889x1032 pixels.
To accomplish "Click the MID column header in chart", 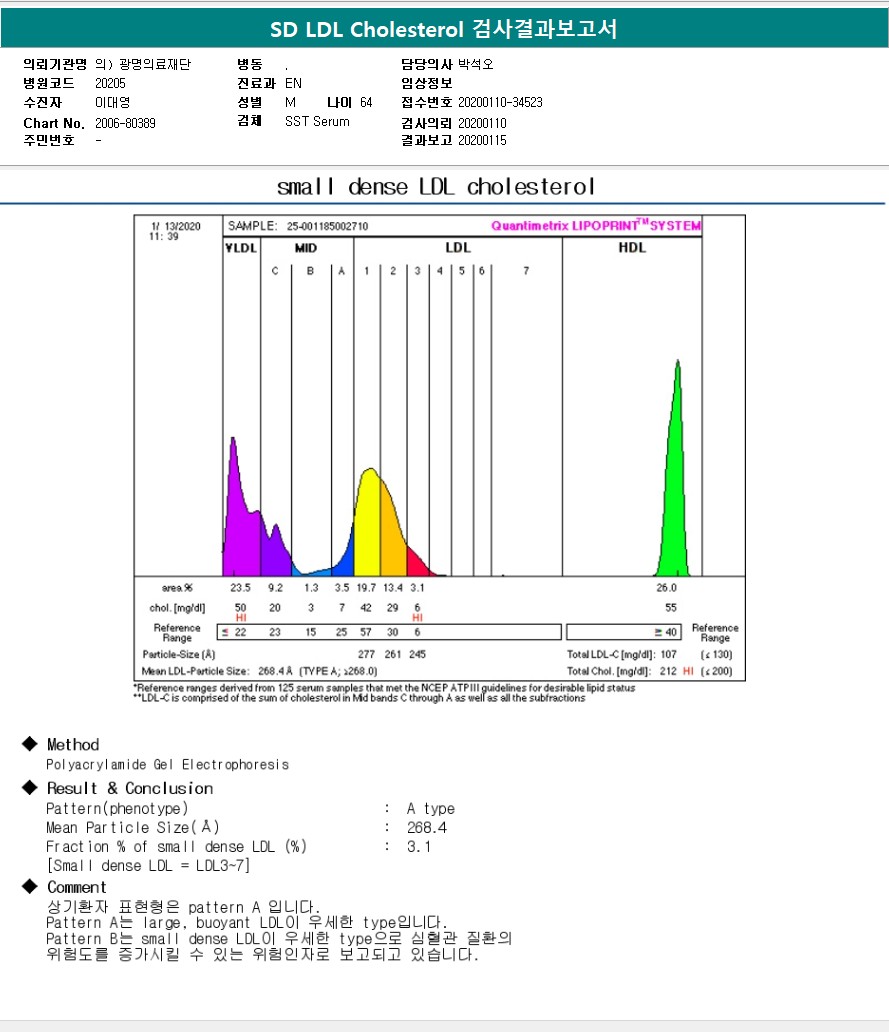I will click(x=306, y=247).
